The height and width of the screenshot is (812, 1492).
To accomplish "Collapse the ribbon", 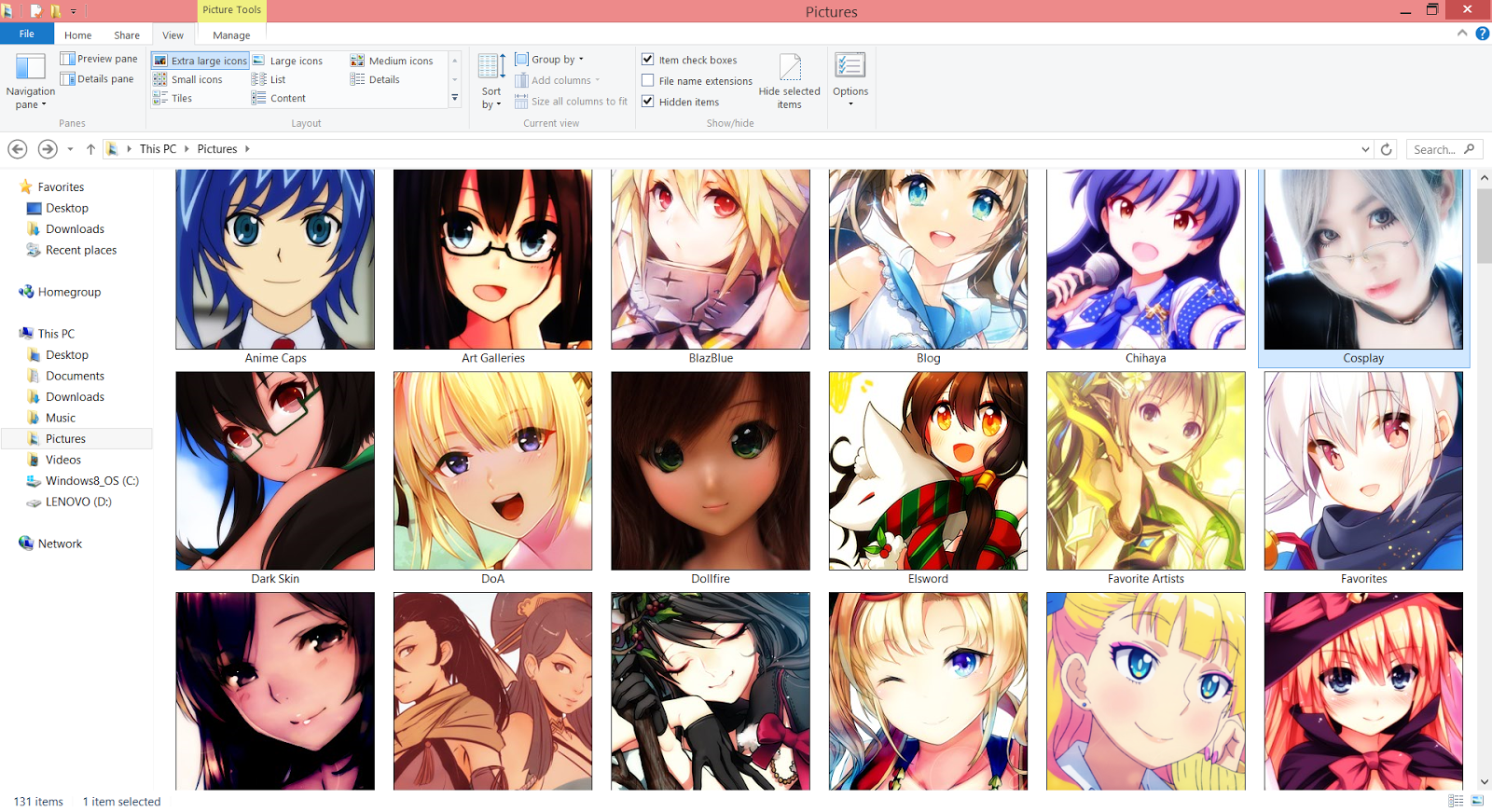I will [x=1462, y=34].
